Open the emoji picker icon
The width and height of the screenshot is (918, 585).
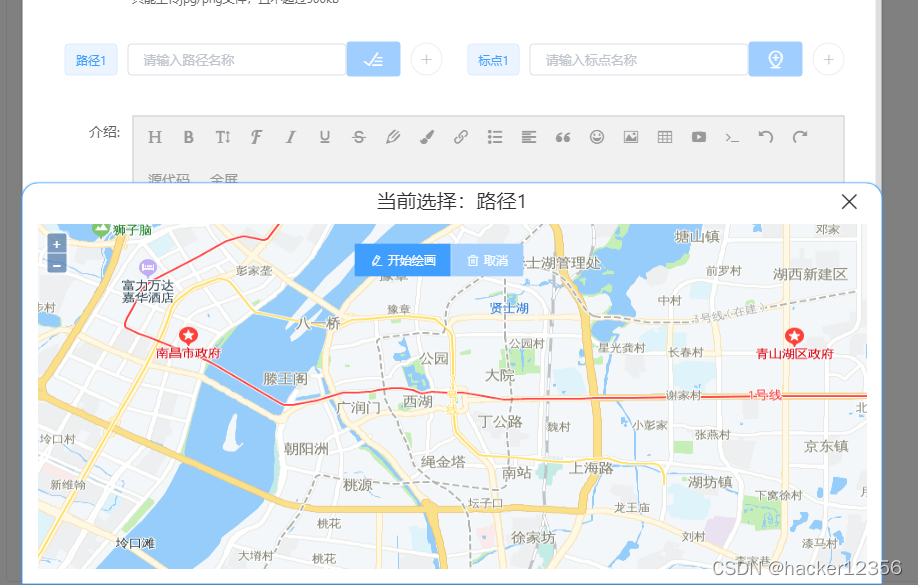click(596, 137)
